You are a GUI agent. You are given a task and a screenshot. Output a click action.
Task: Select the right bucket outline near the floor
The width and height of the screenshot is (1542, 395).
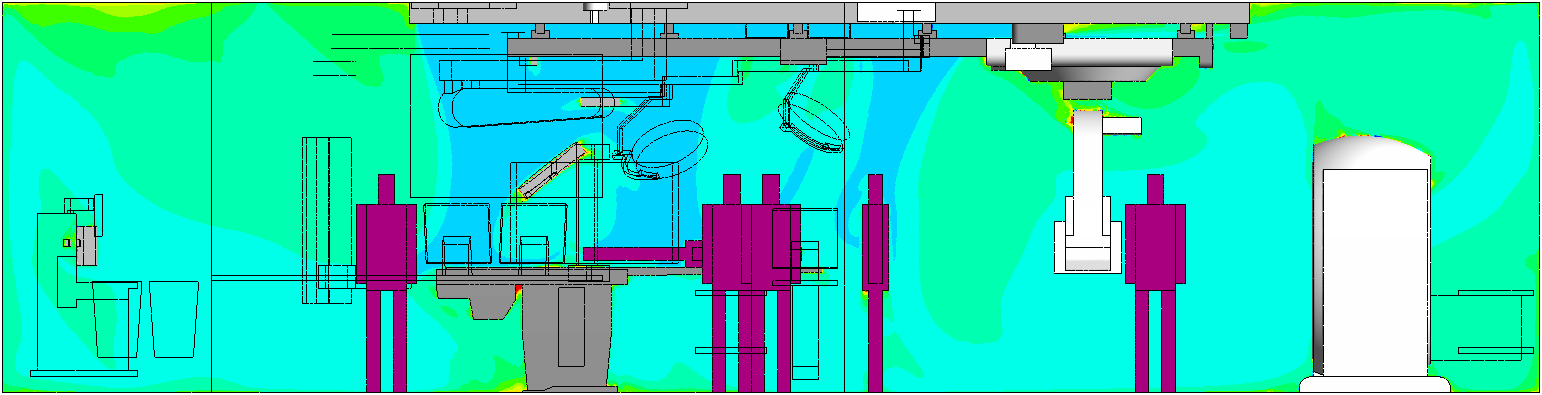[x=174, y=319]
